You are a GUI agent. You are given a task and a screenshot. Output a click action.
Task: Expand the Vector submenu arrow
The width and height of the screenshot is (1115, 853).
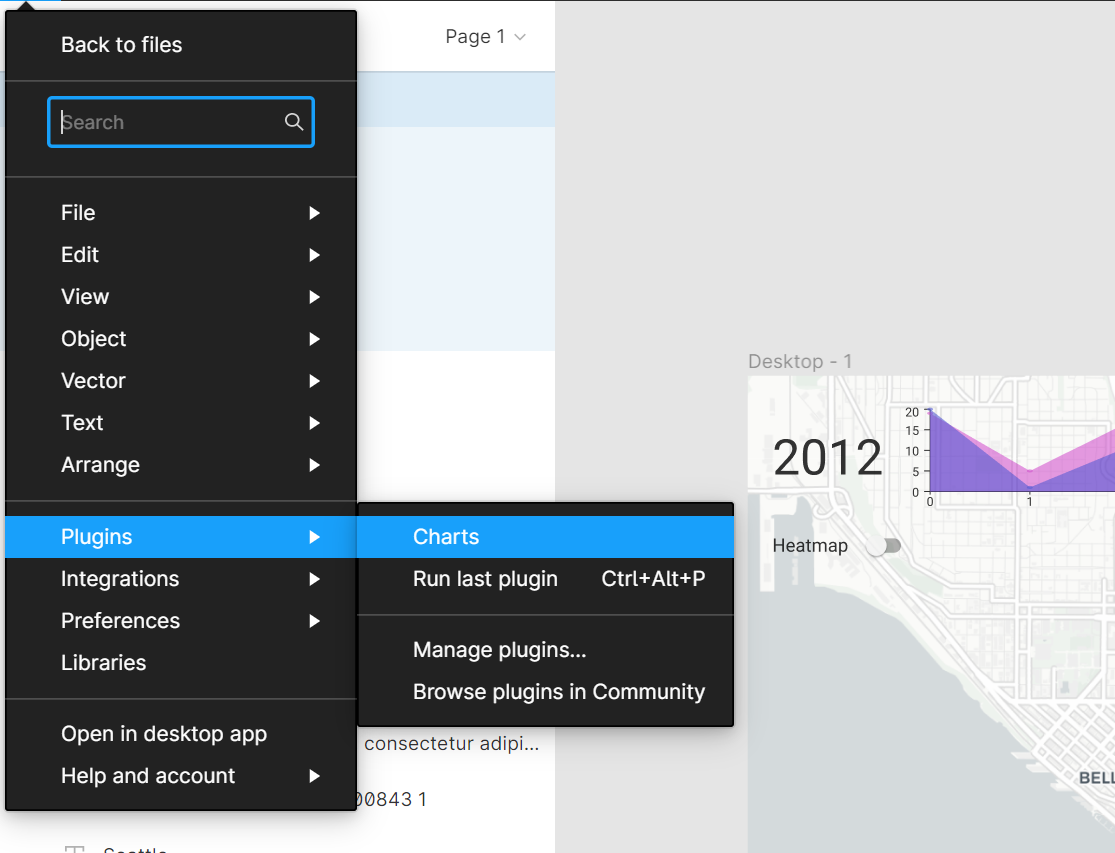point(314,381)
